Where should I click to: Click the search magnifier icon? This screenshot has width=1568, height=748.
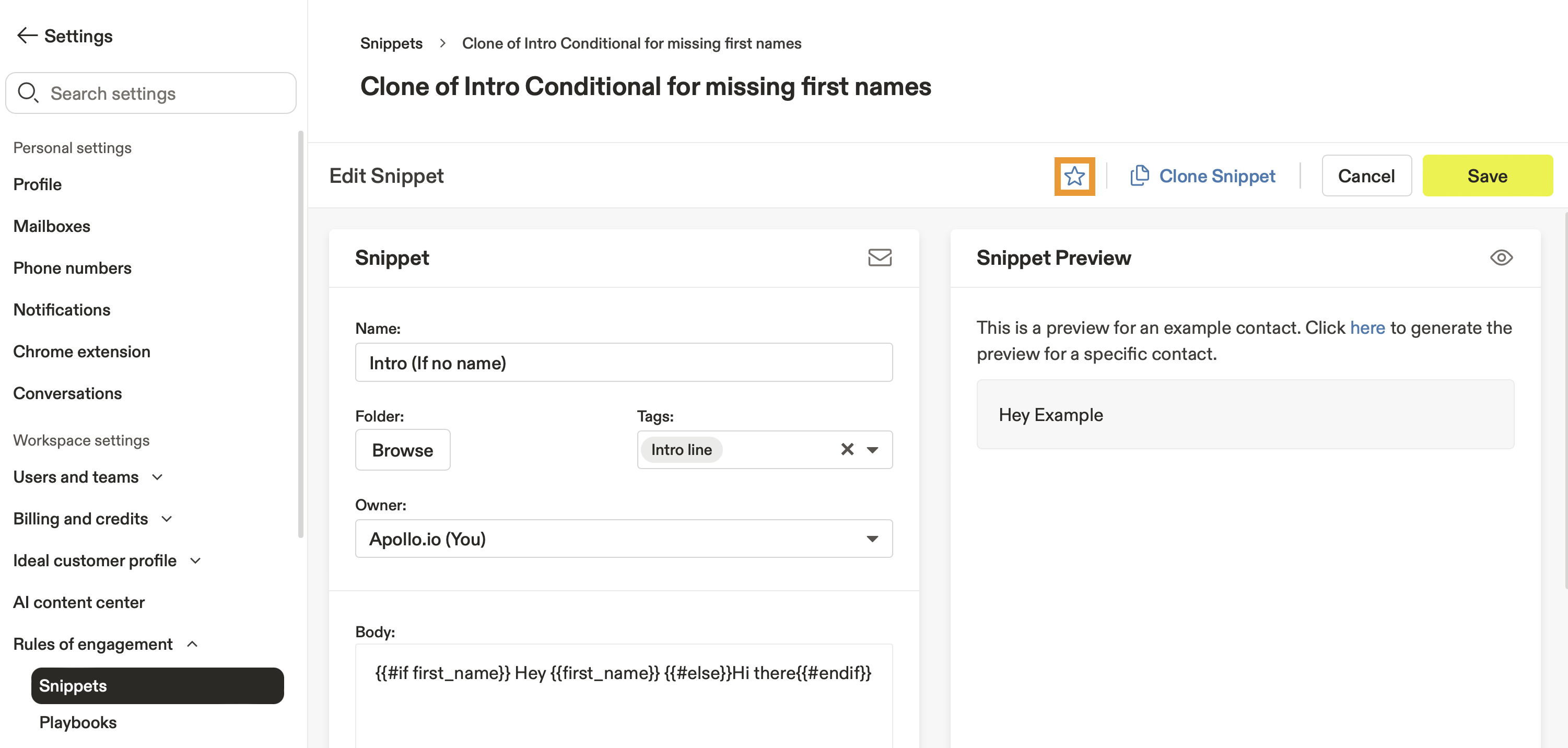pyautogui.click(x=28, y=93)
